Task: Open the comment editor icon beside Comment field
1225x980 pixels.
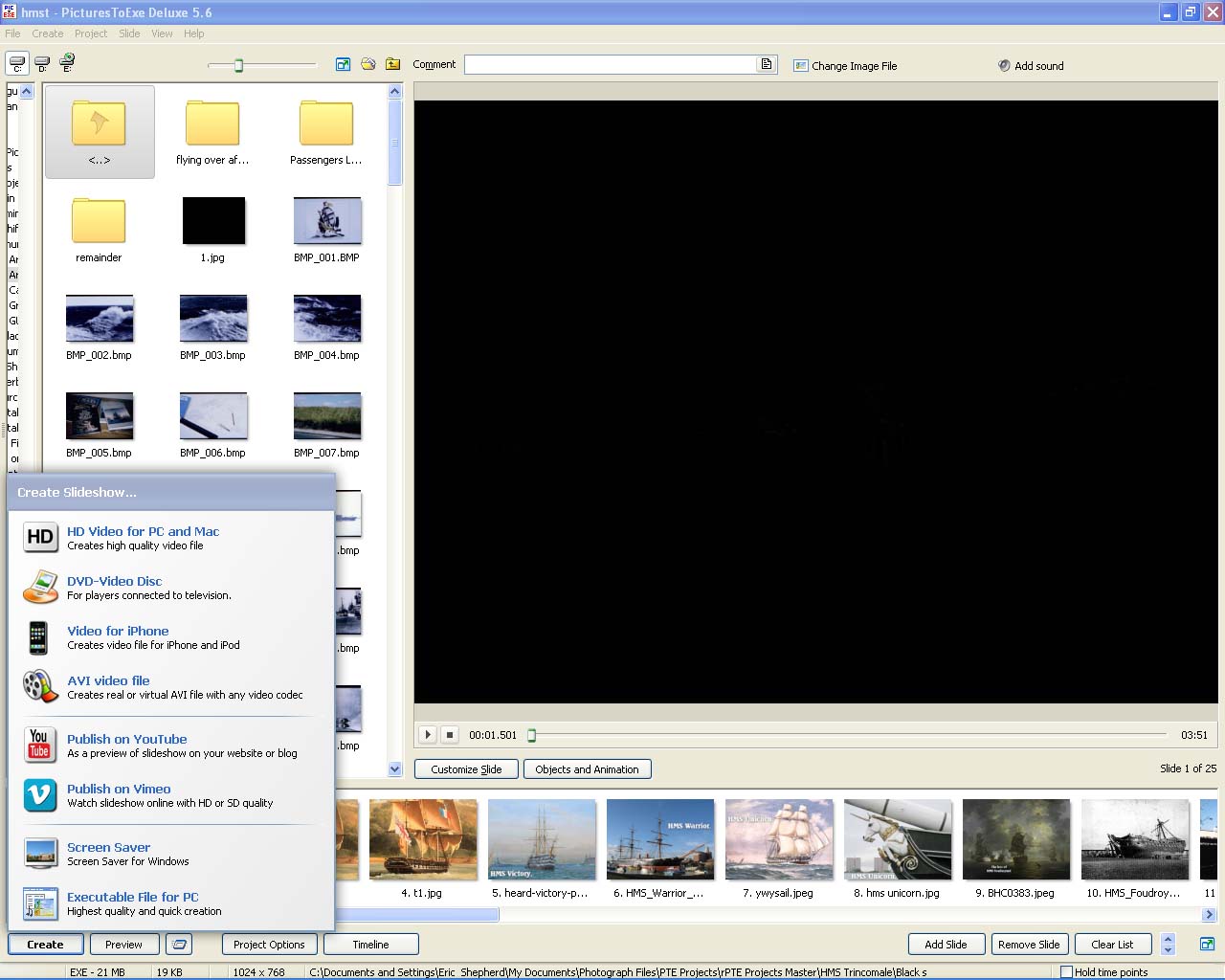Action: click(x=767, y=65)
